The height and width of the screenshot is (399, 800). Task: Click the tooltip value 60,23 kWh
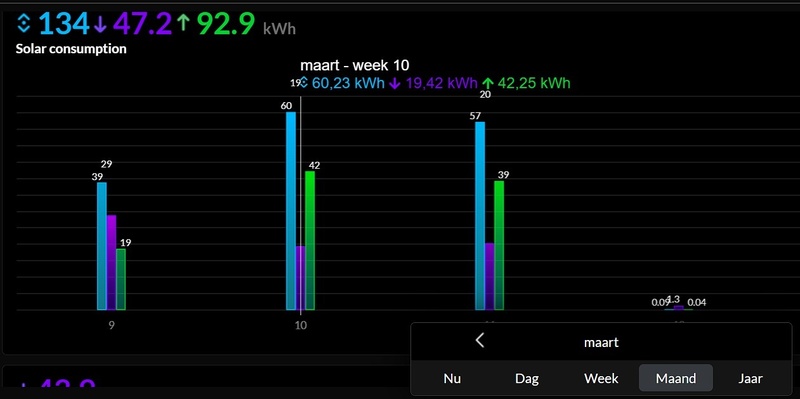pos(348,83)
